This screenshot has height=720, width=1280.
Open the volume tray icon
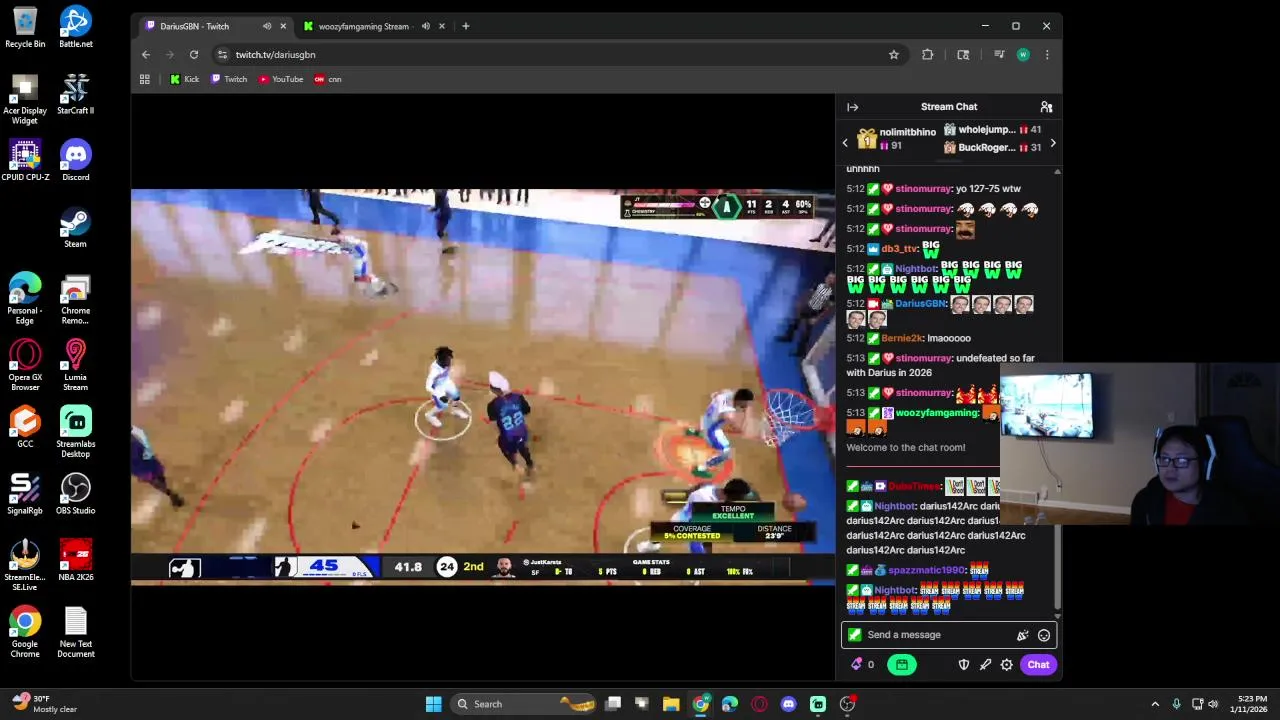[1213, 704]
